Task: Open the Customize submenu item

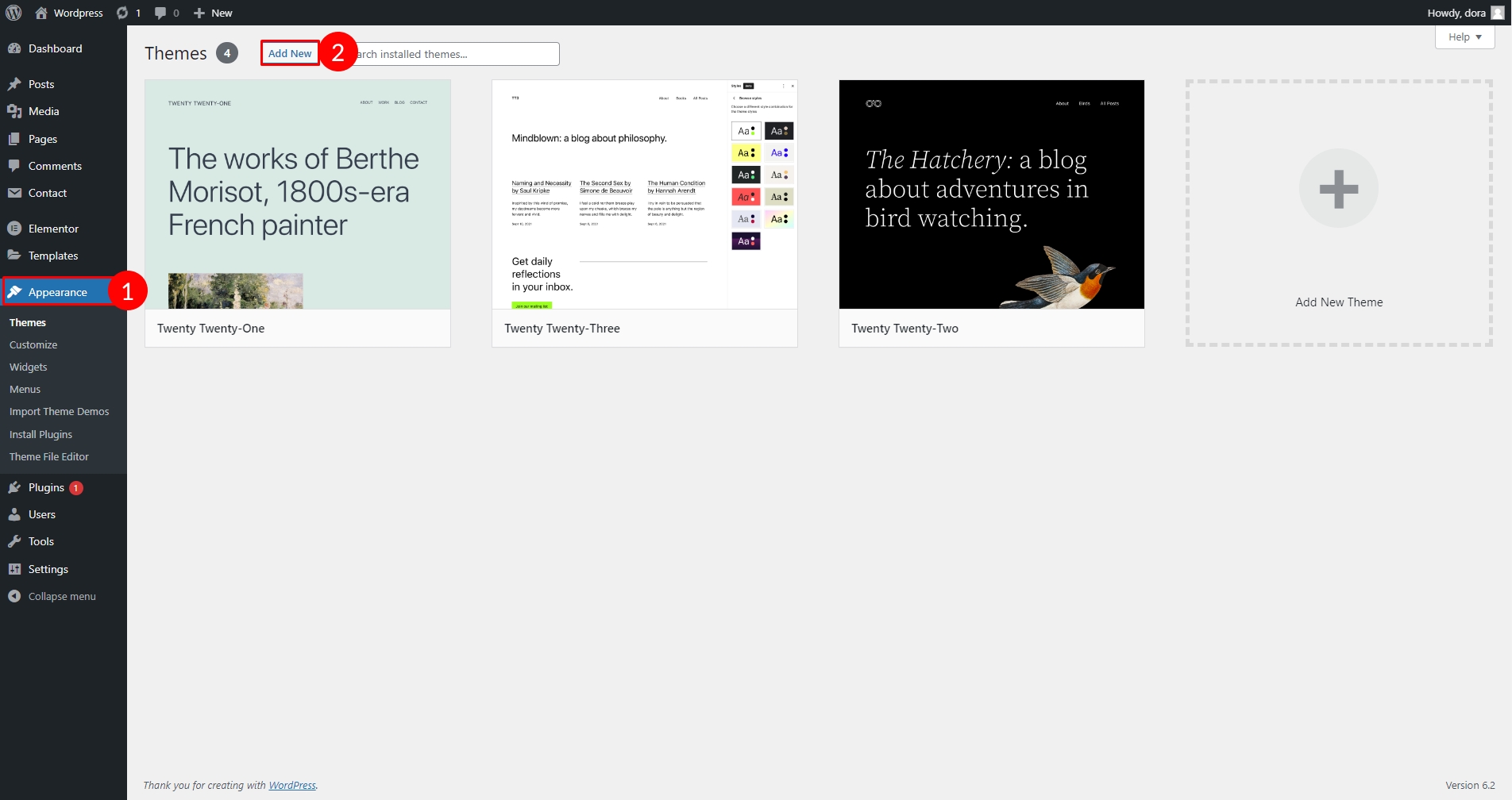Action: pos(33,344)
